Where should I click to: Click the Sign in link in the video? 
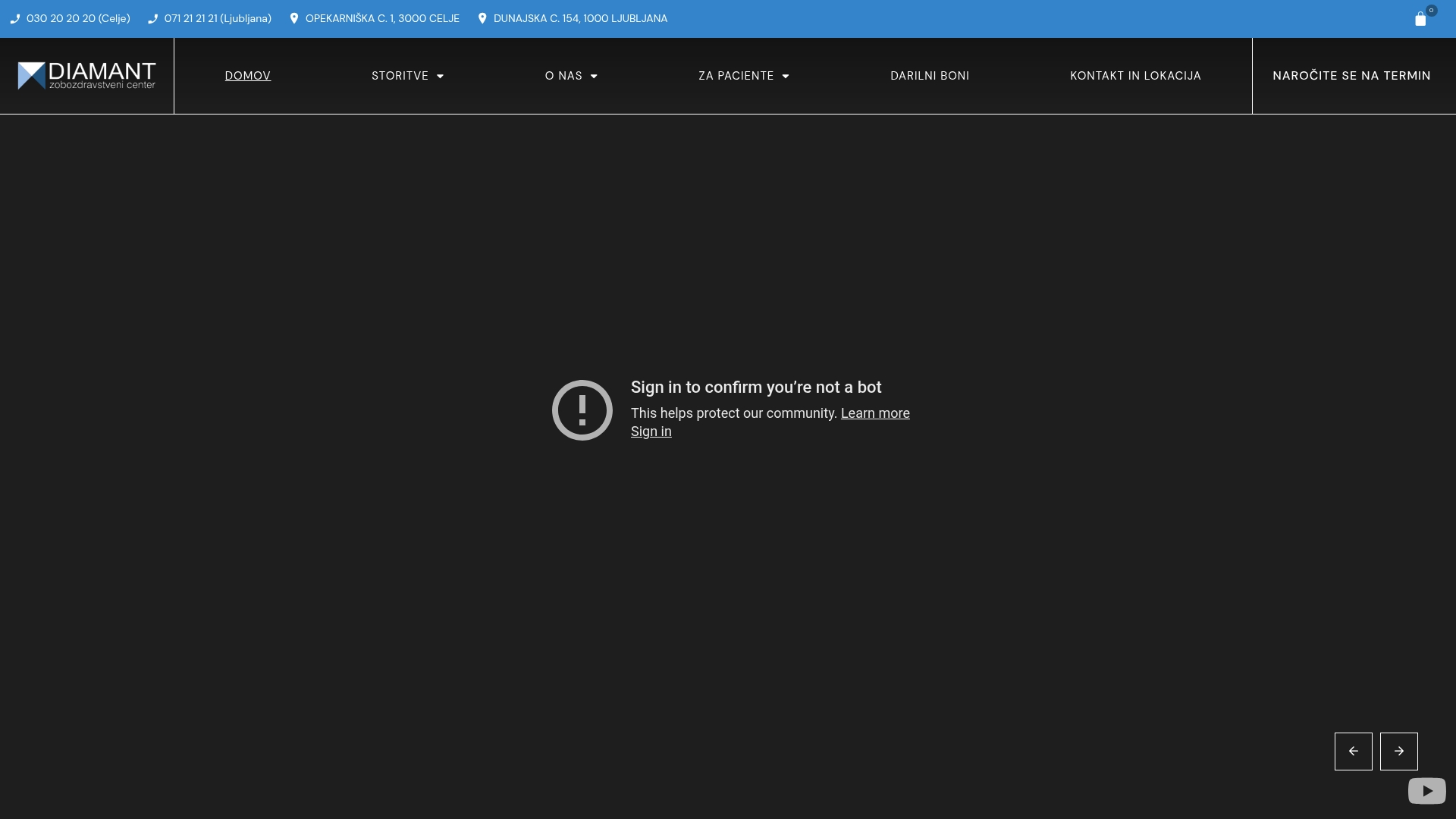(651, 431)
